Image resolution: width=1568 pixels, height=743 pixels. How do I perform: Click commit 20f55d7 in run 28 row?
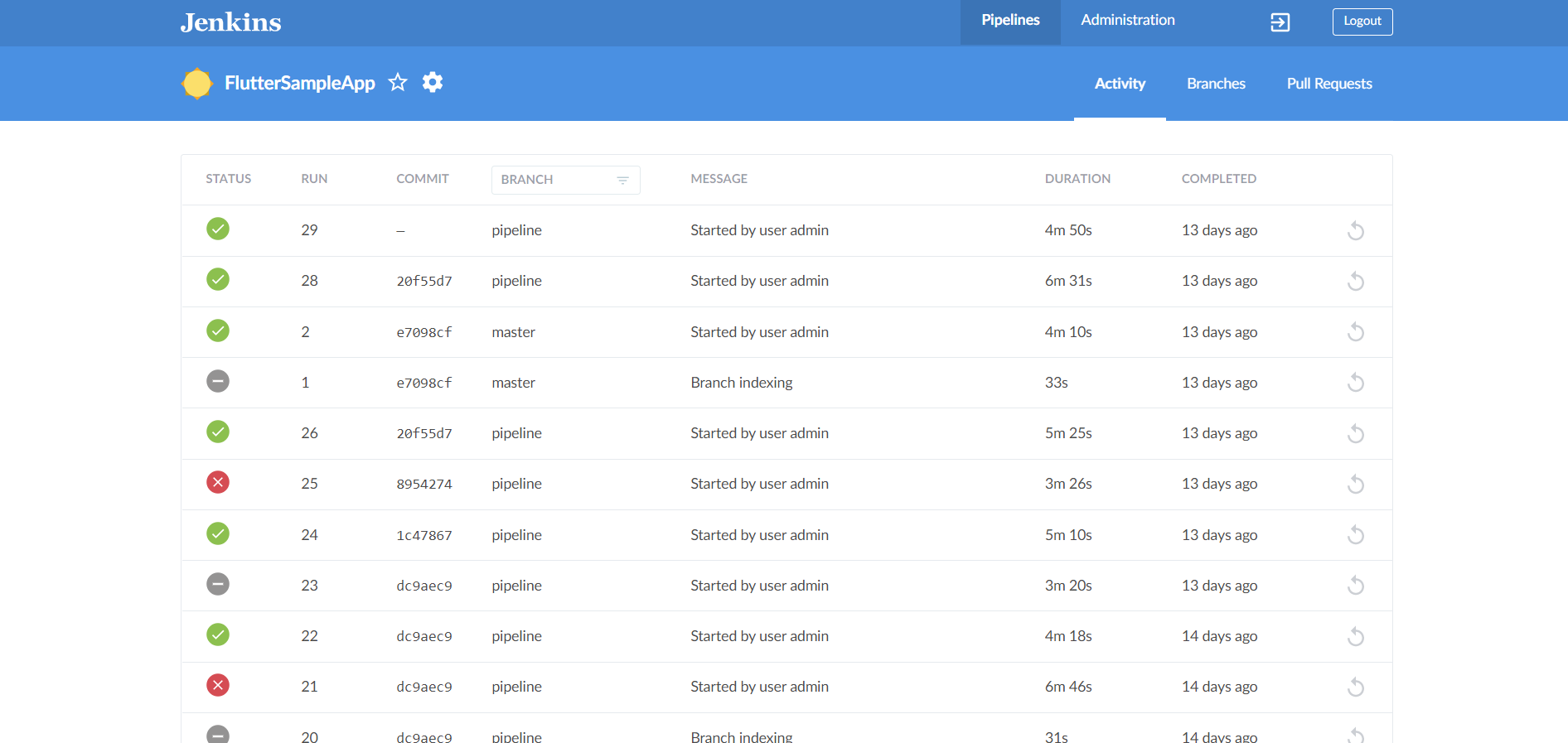click(x=424, y=282)
